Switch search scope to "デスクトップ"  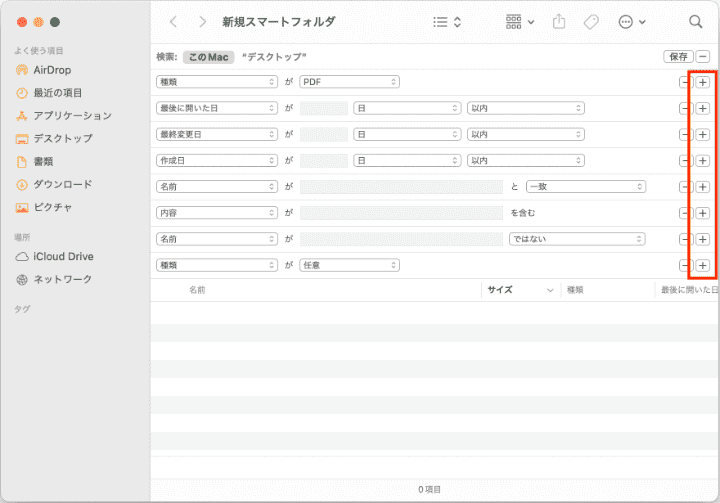[x=274, y=57]
